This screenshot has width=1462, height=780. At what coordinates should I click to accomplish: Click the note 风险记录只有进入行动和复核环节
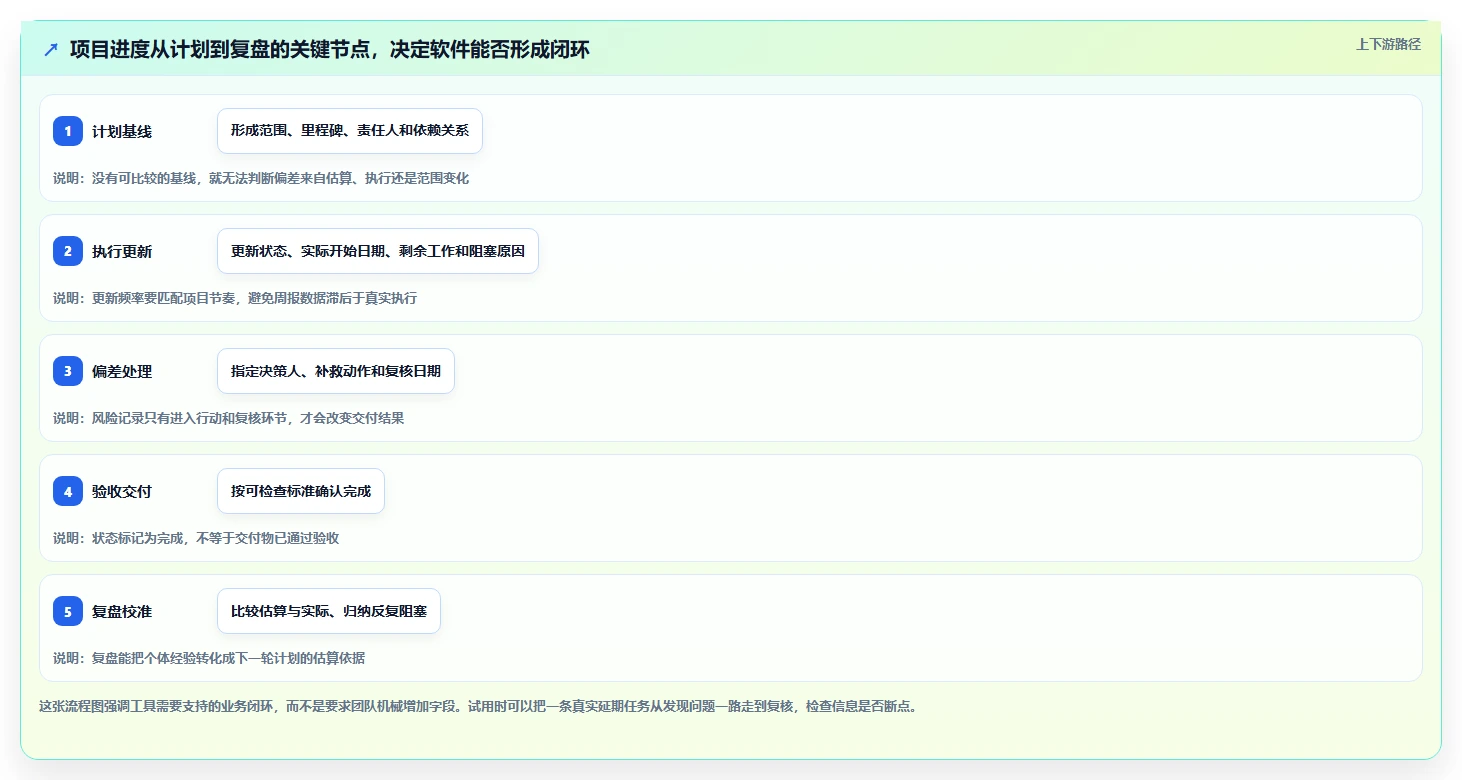[x=229, y=418]
